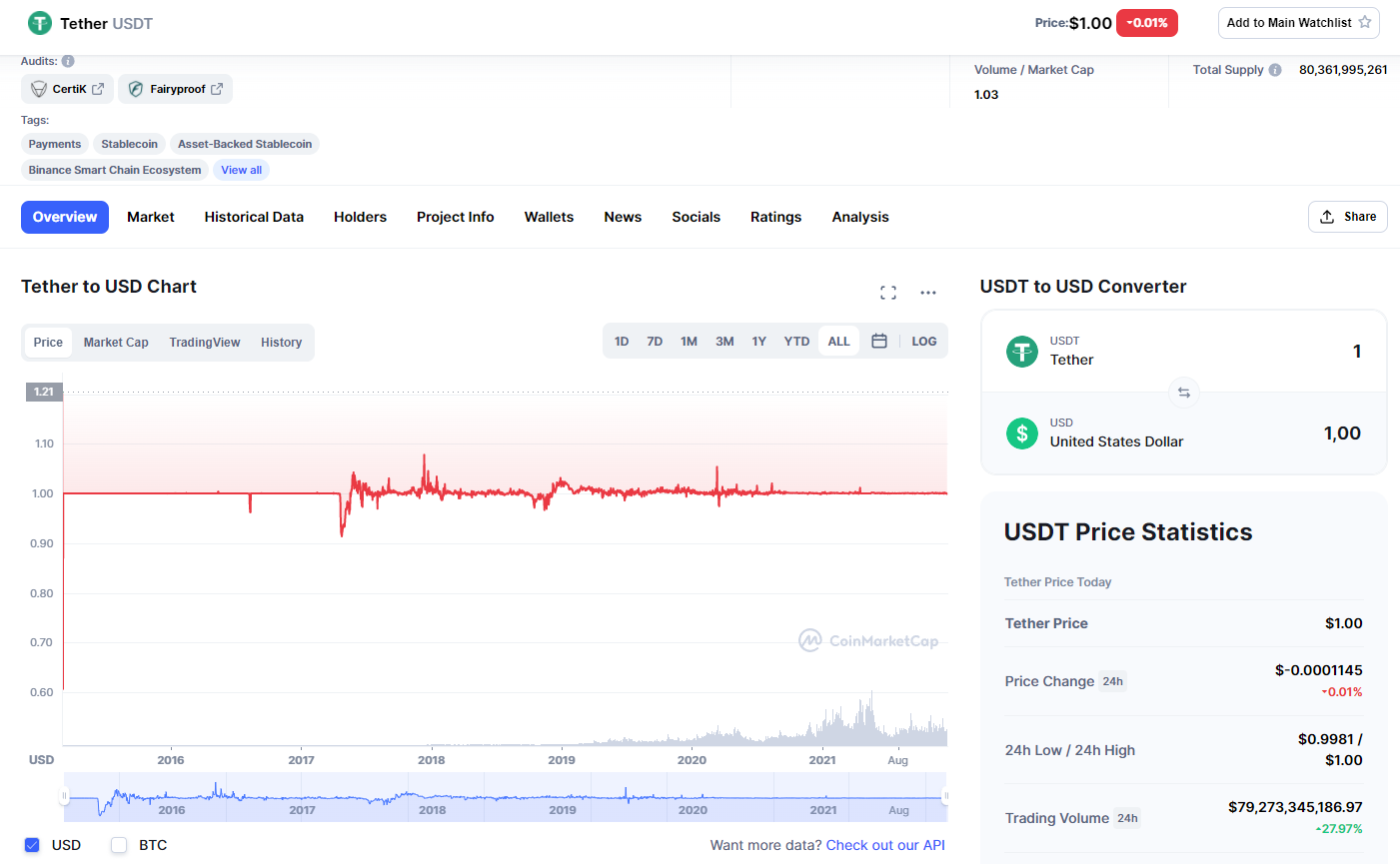Viewport: 1400px width, 864px height.
Task: Open the Holders tab
Action: tap(360, 217)
